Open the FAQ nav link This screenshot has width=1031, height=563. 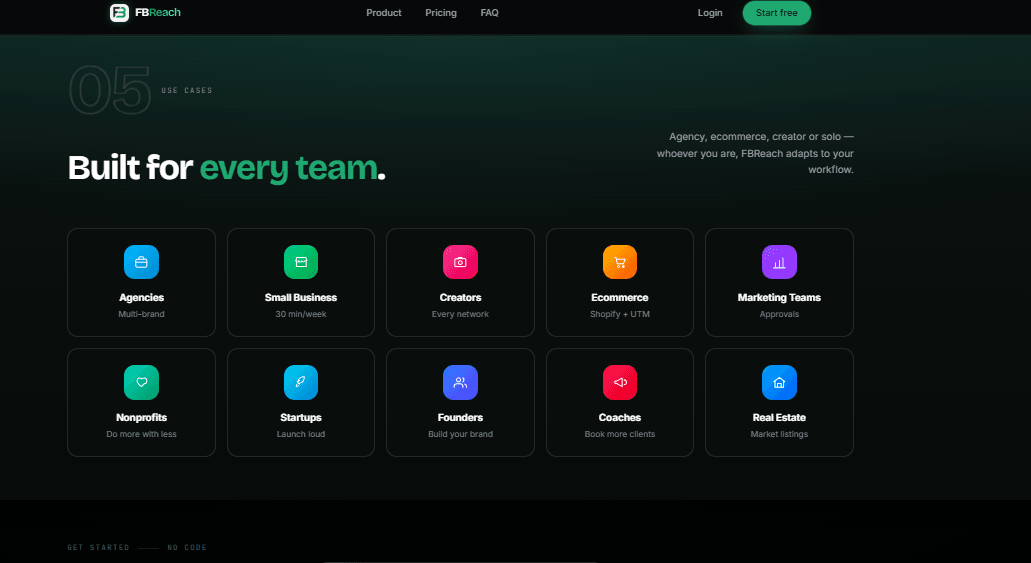point(489,12)
